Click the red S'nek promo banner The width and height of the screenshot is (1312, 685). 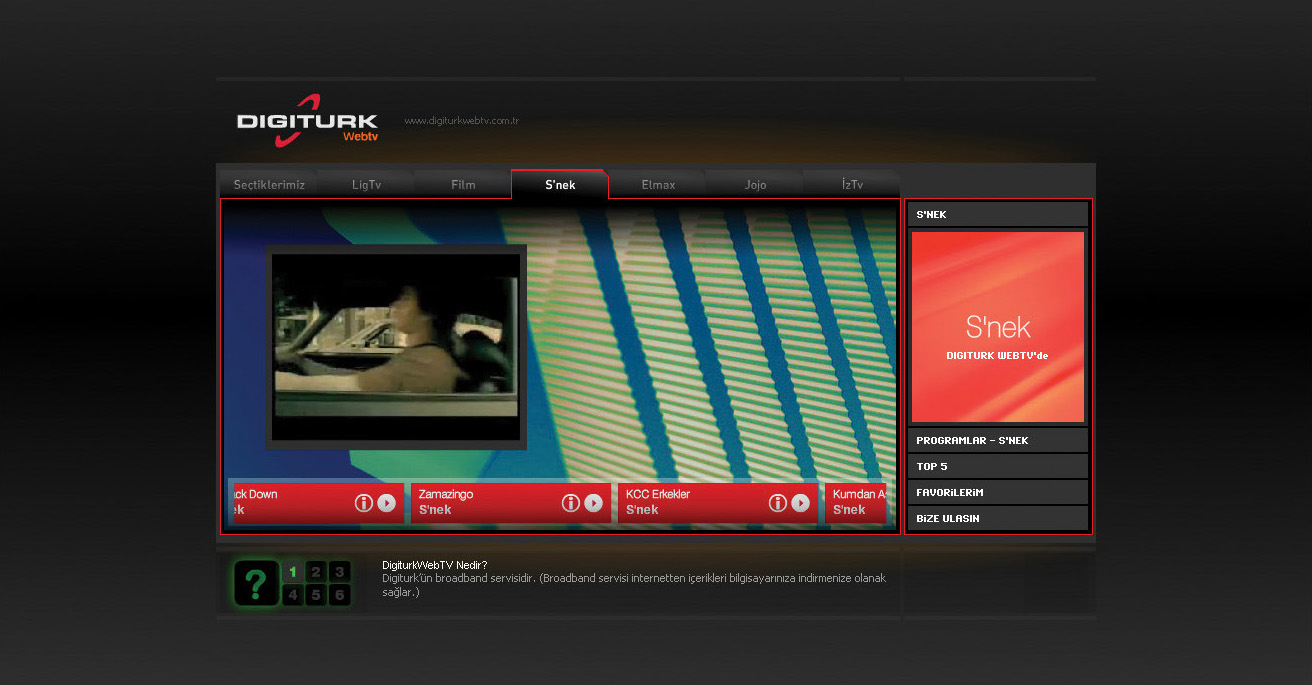tap(997, 327)
